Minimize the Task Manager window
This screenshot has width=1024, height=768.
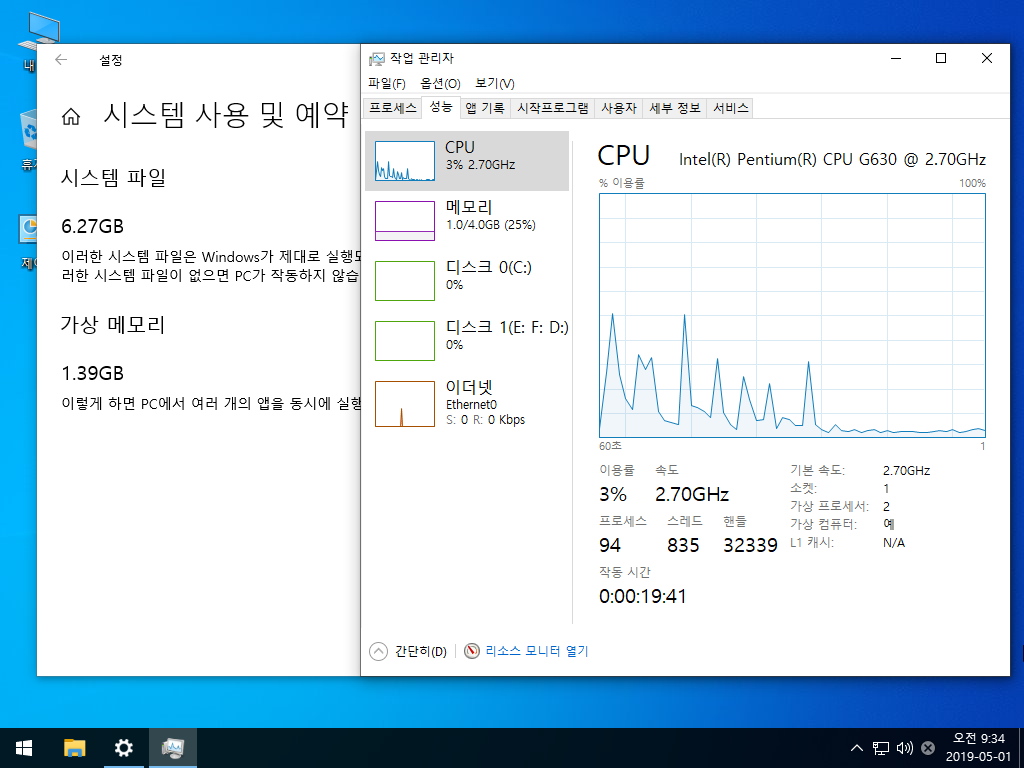896,58
